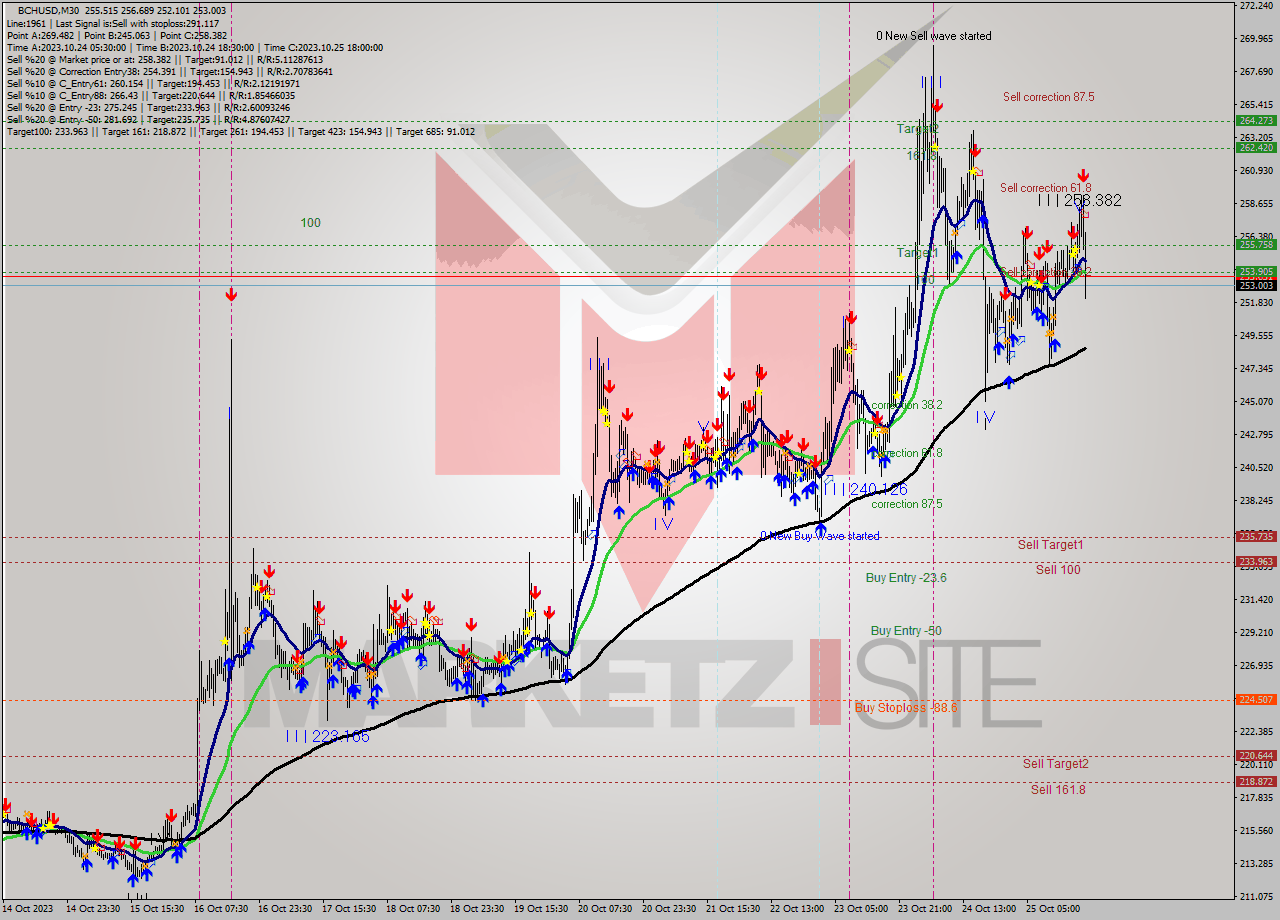
Task: Click the '0 New Sell wave started' label
Action: 934,36
